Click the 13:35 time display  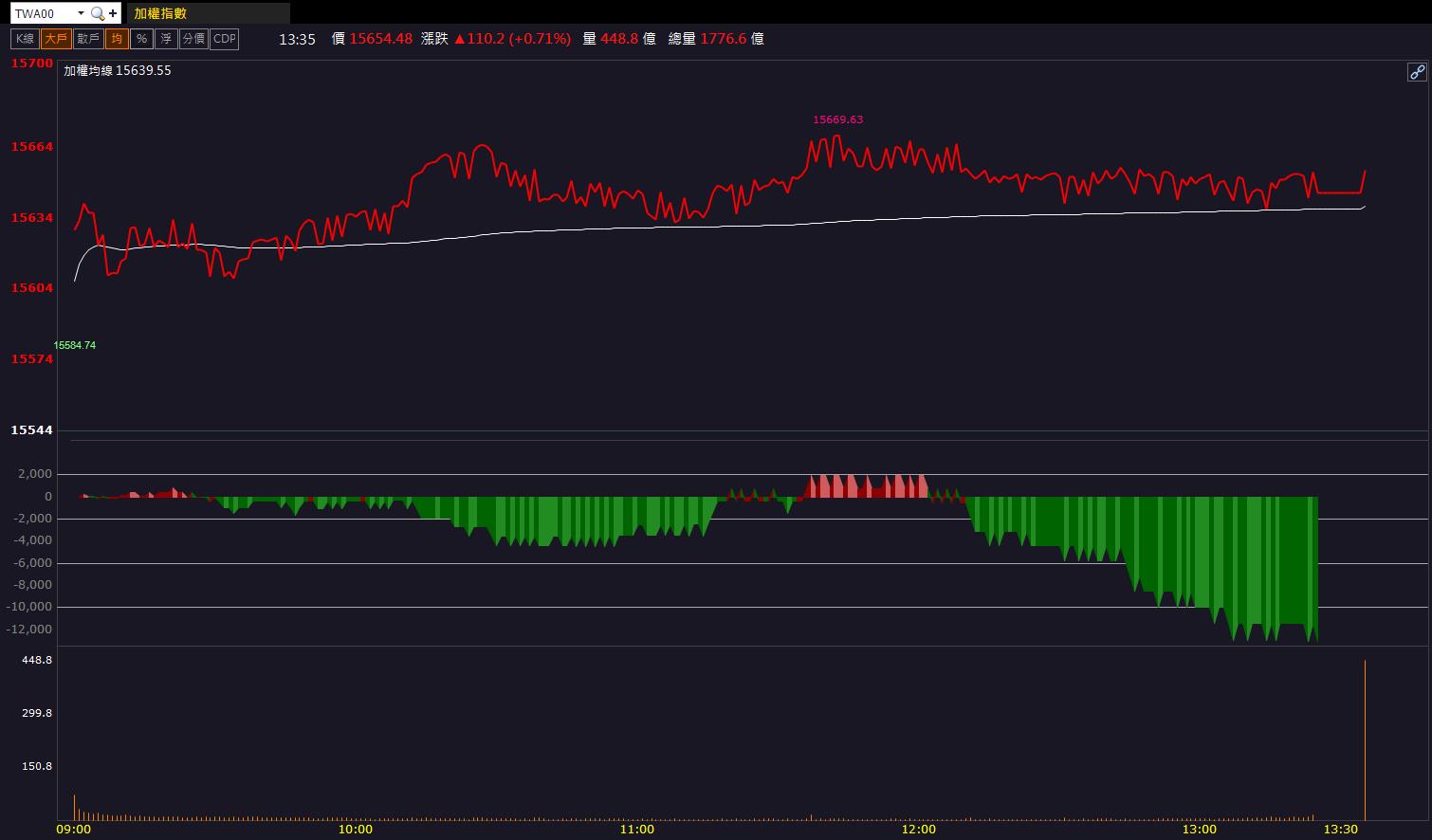297,39
